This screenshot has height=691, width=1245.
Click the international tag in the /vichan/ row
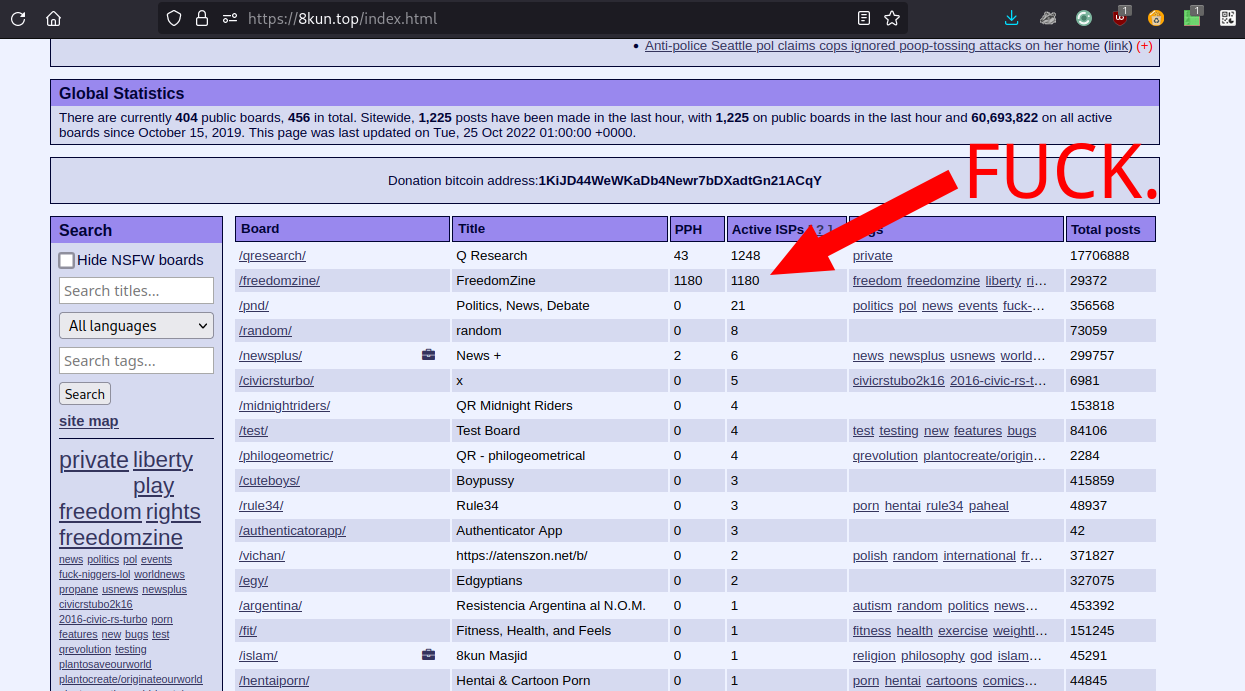tap(979, 556)
